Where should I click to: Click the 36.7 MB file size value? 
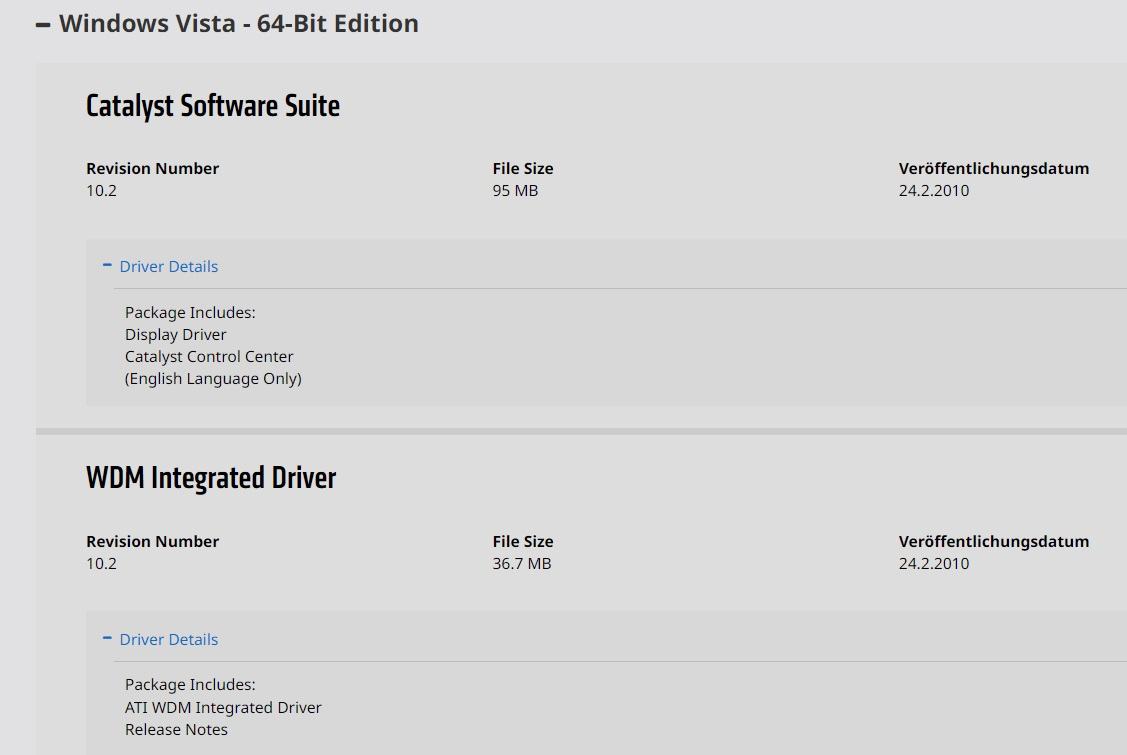[521, 564]
